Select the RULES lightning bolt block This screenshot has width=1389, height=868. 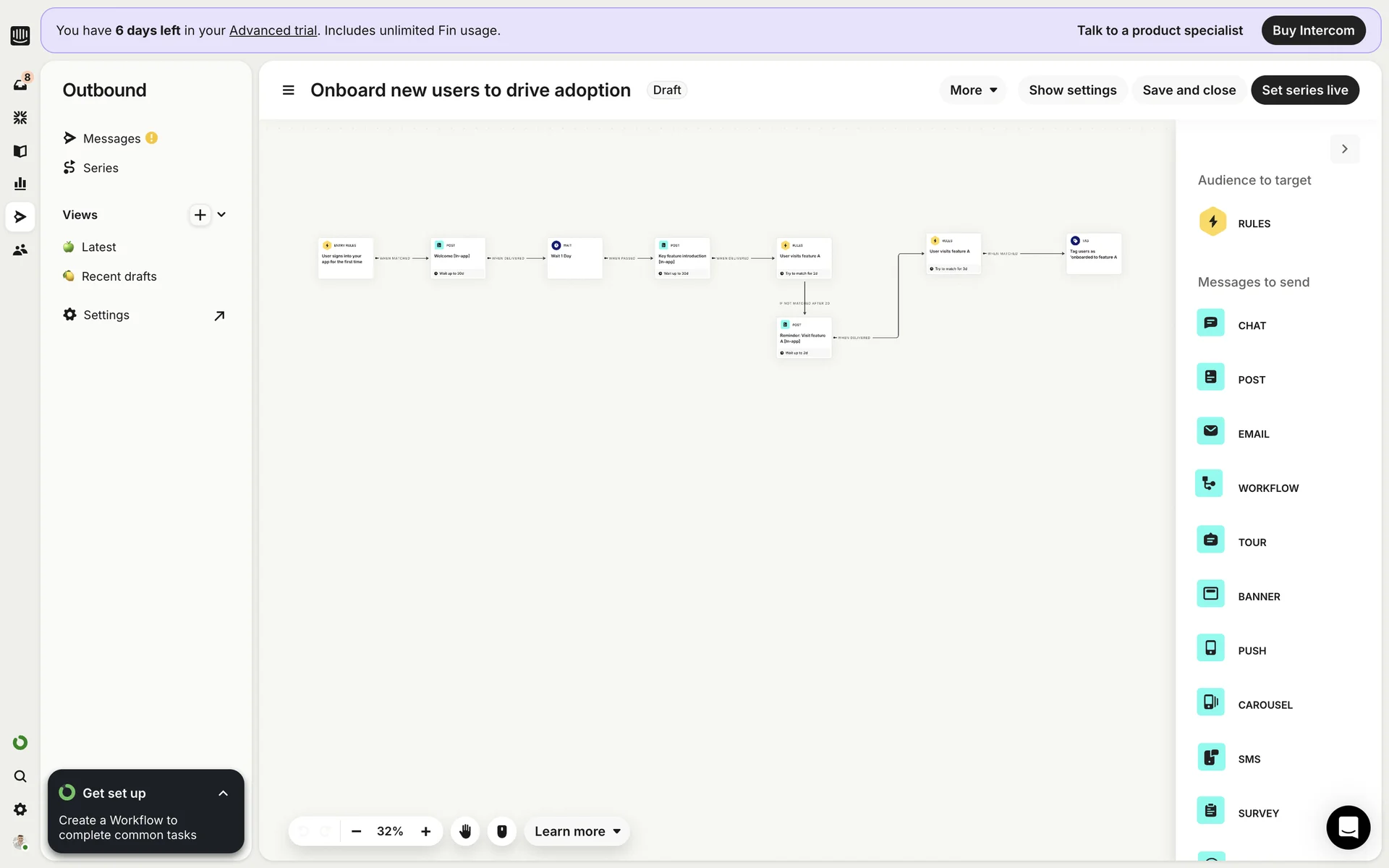[x=1212, y=222]
